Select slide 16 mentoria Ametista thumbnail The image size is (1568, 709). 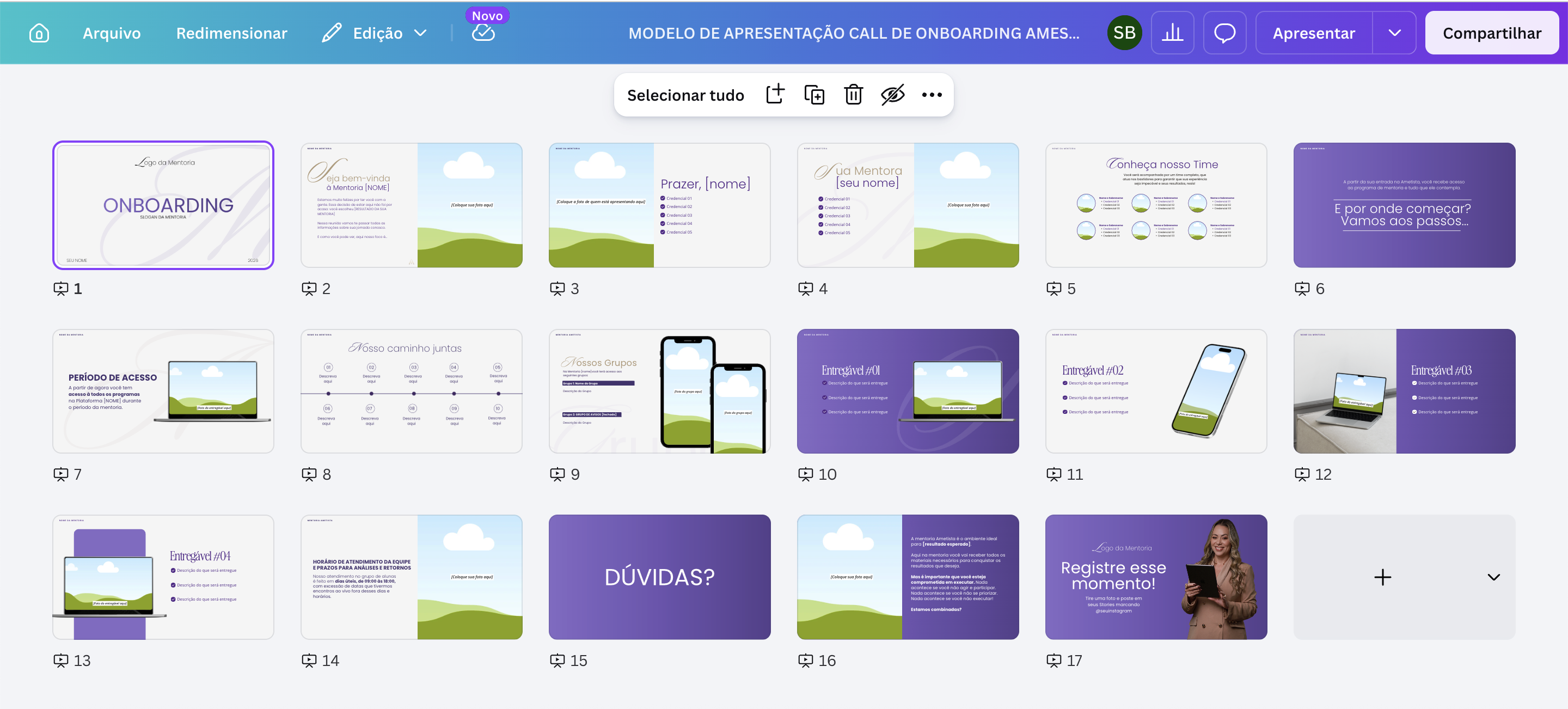click(x=908, y=577)
